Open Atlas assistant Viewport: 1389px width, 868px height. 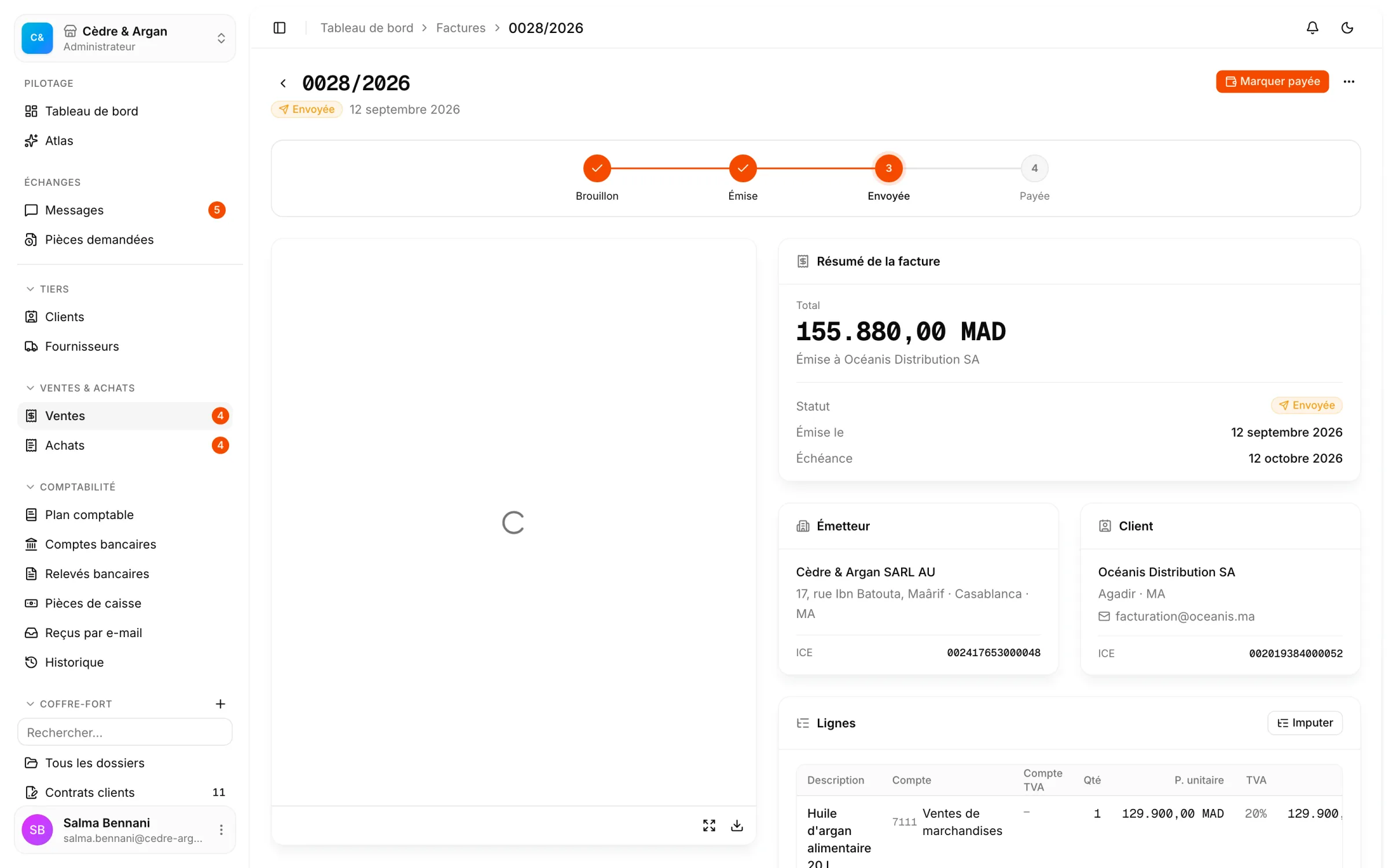pyautogui.click(x=125, y=141)
